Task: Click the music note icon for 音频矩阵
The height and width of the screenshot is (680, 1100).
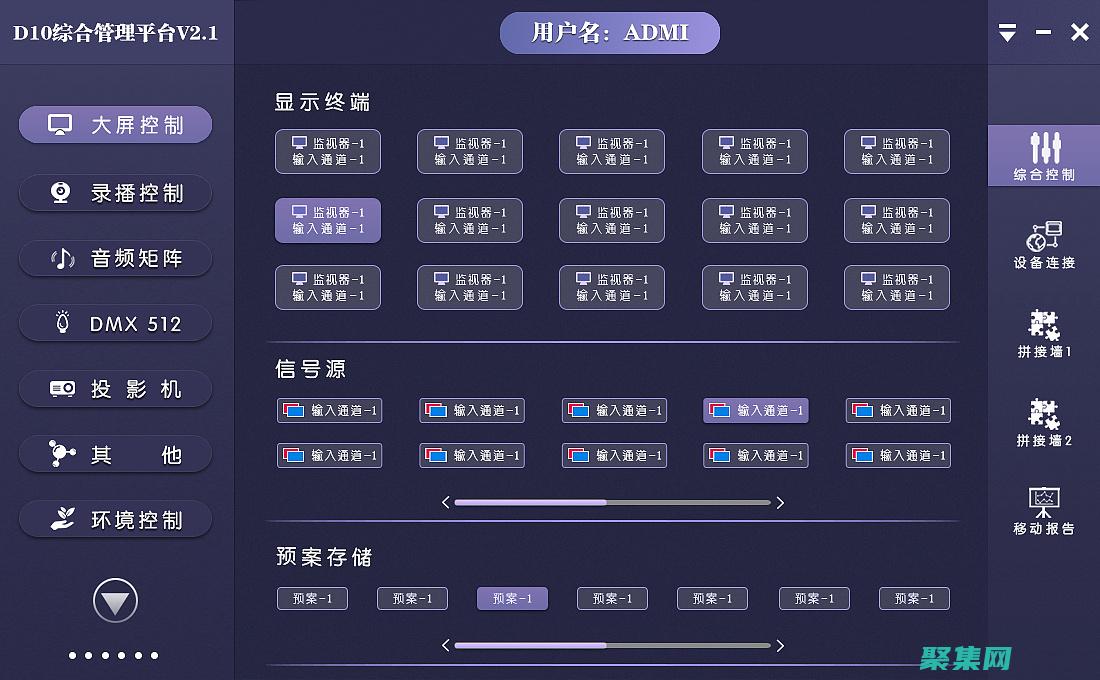Action: [64, 258]
